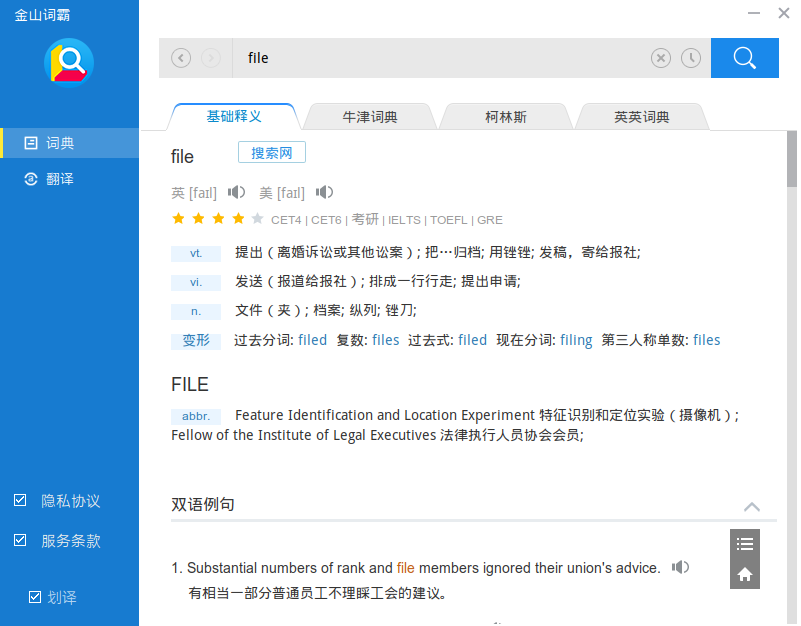This screenshot has width=801, height=626.
Task: Play British pronunciation of file
Action: pyautogui.click(x=236, y=192)
